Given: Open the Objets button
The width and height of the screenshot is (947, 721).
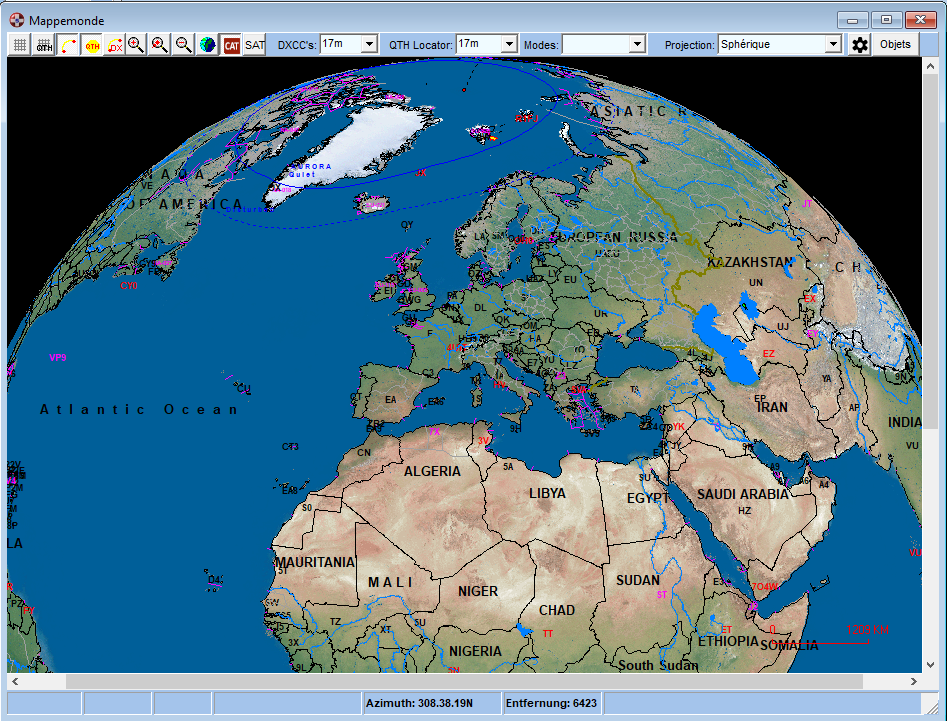Looking at the screenshot, I should tap(895, 45).
